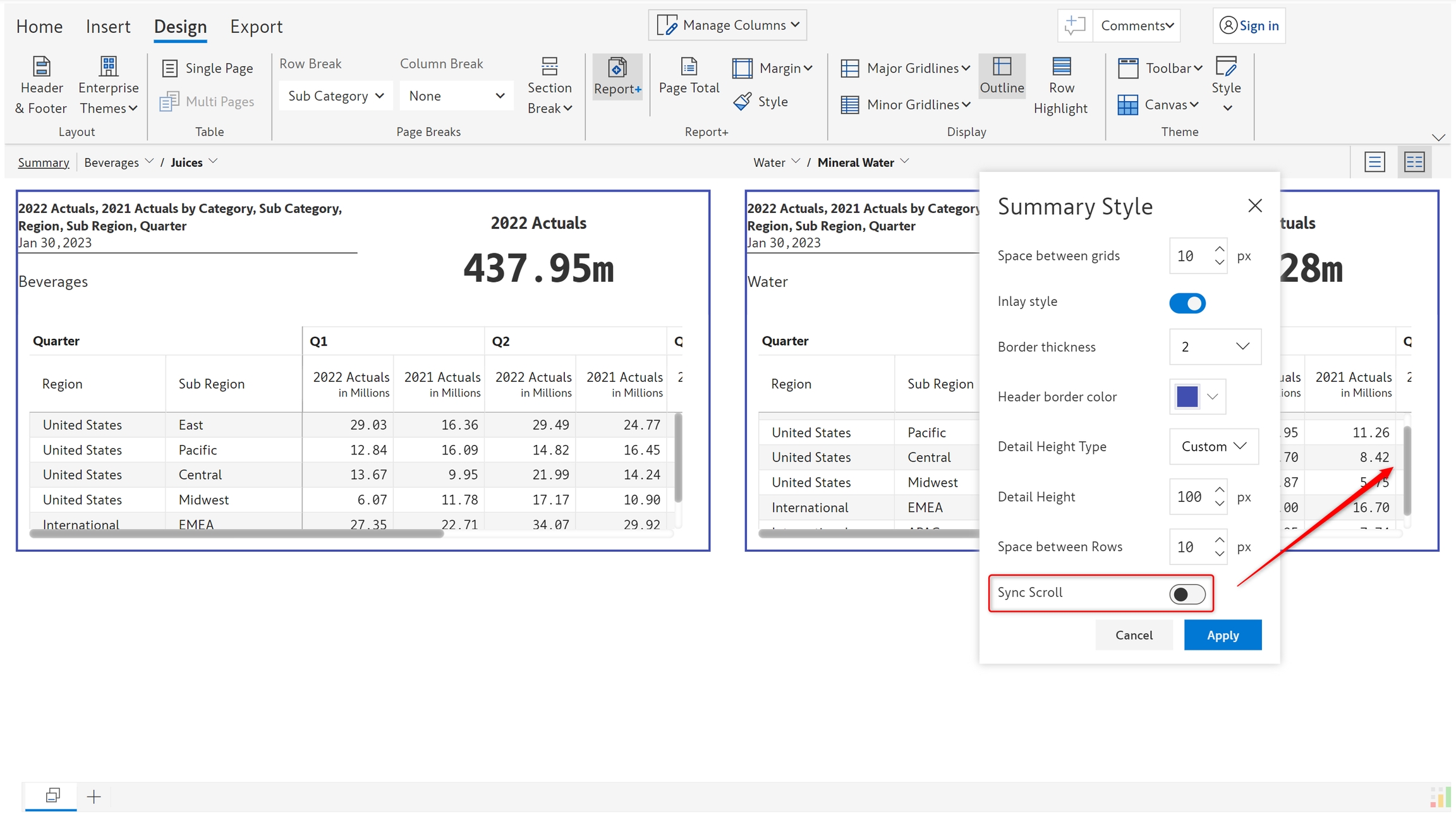
Task: Click the Report+ icon
Action: point(617,68)
